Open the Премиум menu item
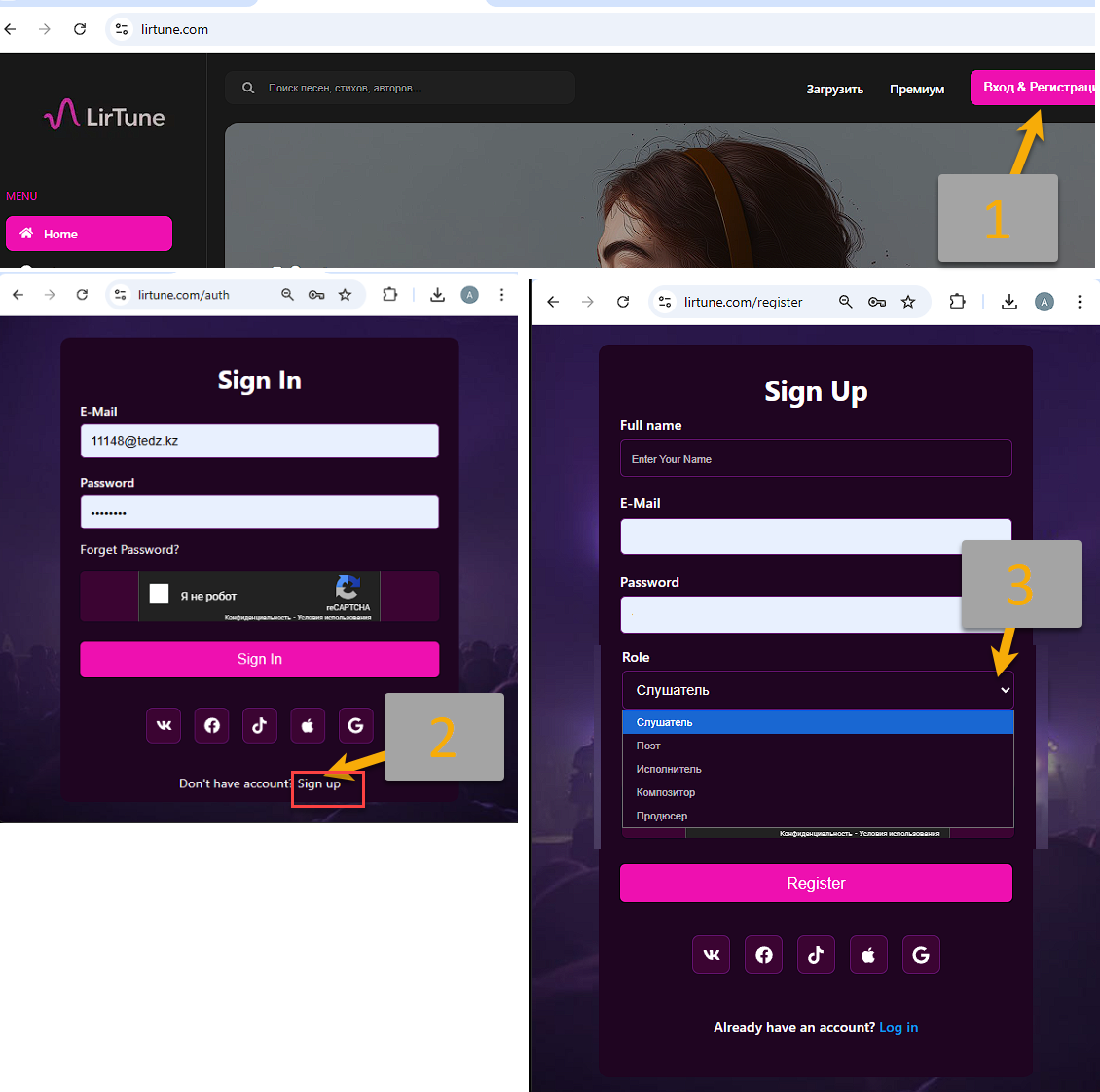 click(x=916, y=89)
